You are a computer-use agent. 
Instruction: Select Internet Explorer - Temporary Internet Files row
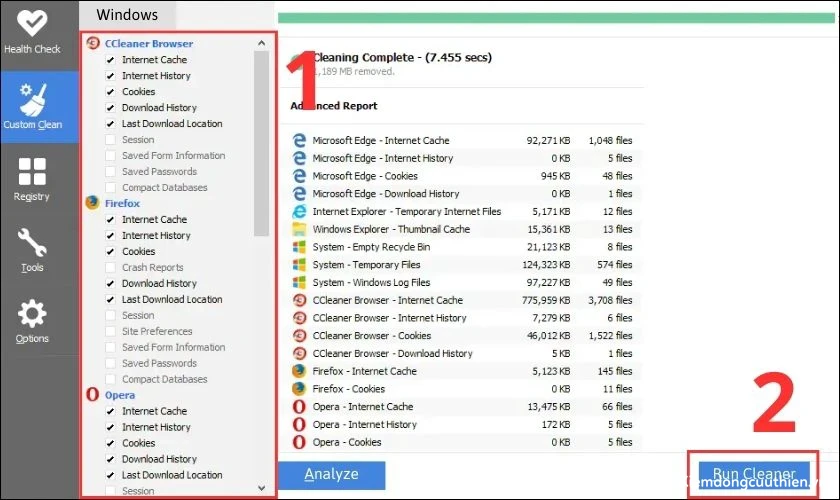(x=466, y=211)
